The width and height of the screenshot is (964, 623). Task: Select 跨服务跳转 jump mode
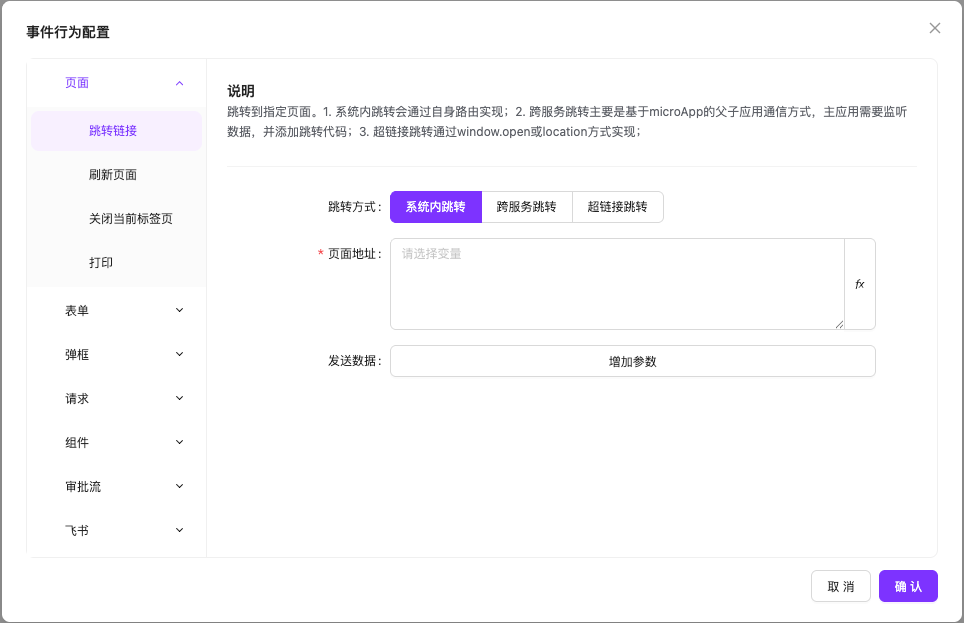[x=526, y=207]
